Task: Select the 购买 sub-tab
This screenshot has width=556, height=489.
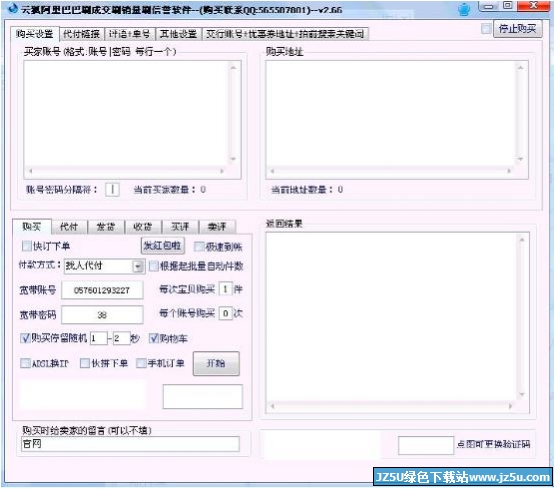Action: (x=32, y=226)
